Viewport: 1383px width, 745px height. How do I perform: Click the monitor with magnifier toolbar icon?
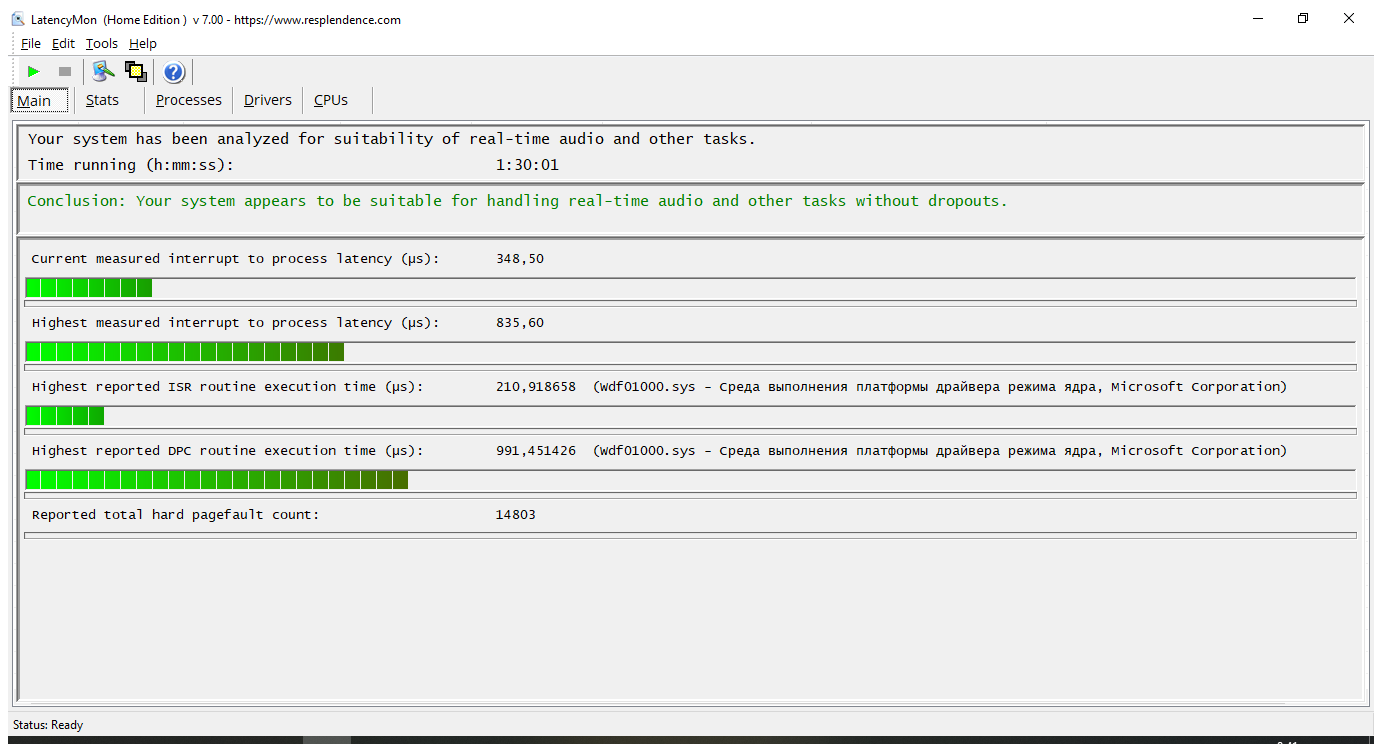[103, 72]
